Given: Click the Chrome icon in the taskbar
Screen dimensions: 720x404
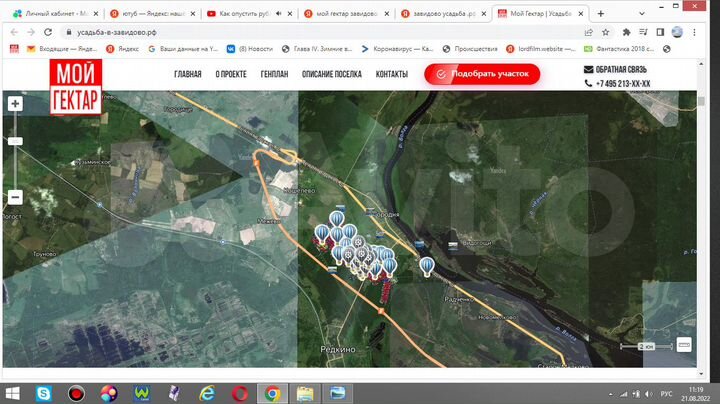Looking at the screenshot, I should point(272,393).
